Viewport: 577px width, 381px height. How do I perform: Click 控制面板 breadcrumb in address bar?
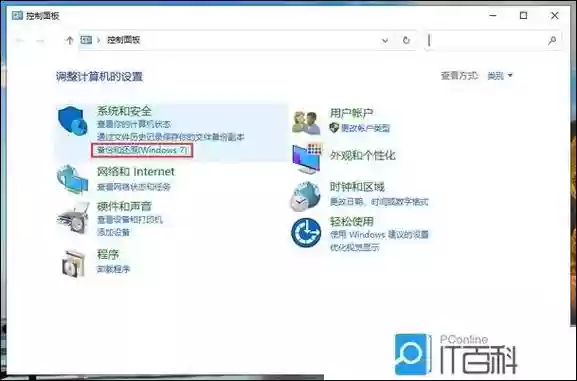pyautogui.click(x=124, y=40)
